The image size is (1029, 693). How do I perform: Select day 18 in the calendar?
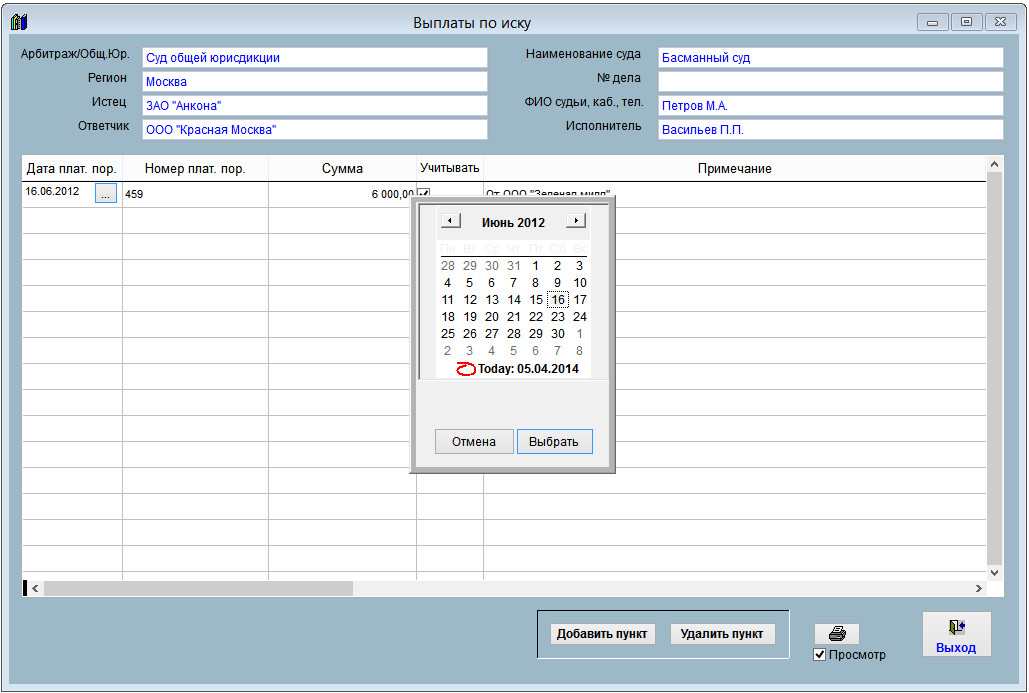coord(448,317)
